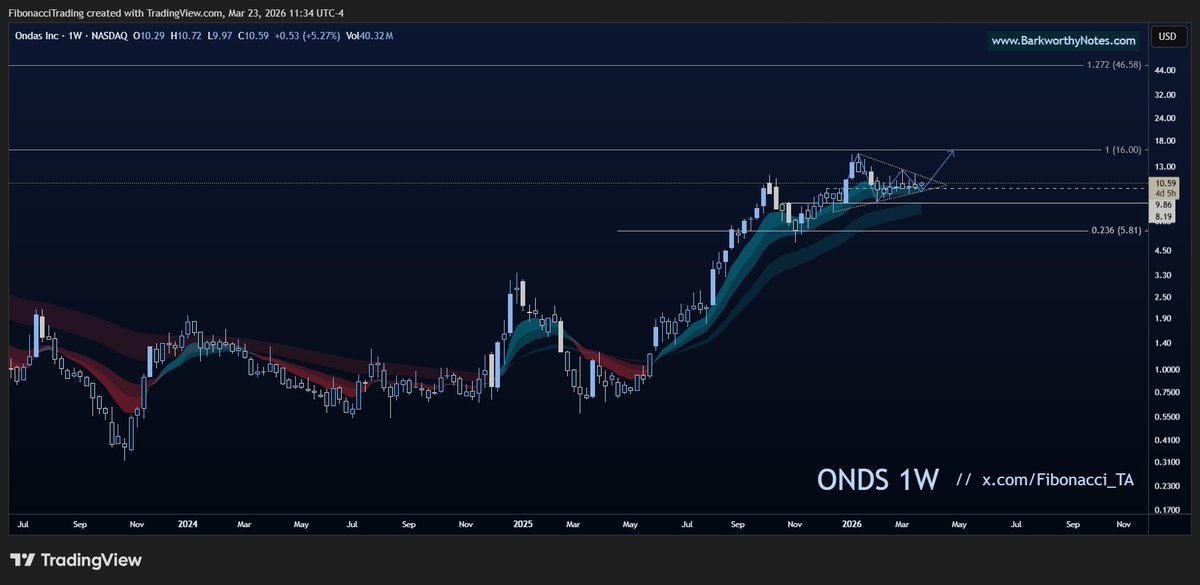Click the 0.7500 price scale value
The width and height of the screenshot is (1200, 585).
tap(1167, 392)
